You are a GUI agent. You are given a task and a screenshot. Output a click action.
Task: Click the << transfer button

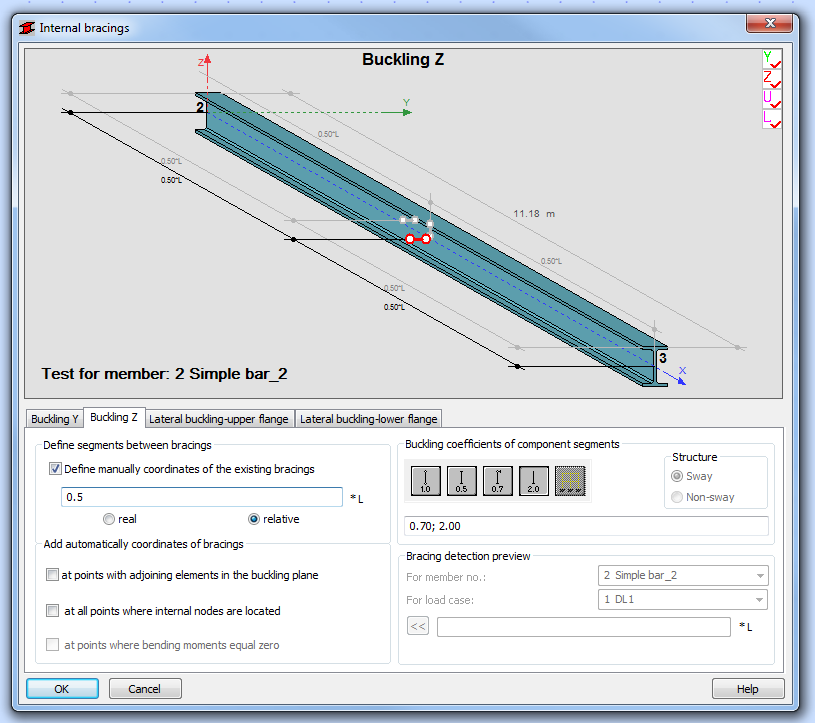418,626
